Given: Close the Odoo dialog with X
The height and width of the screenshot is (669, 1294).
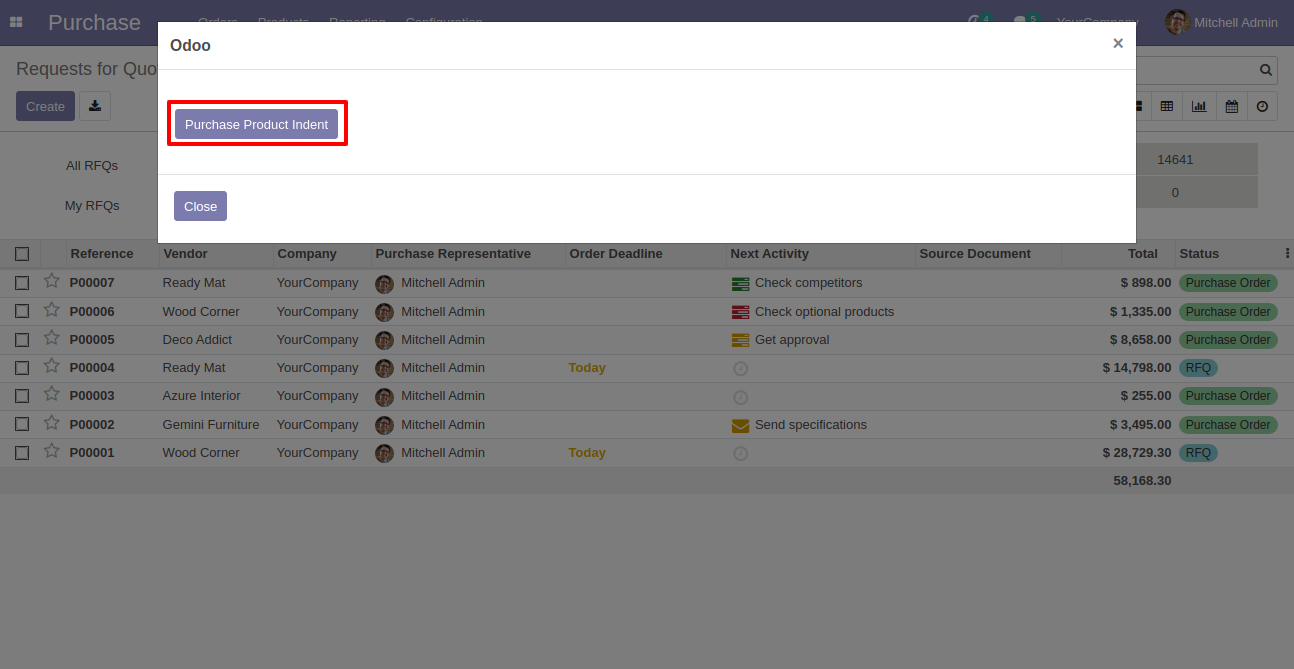Looking at the screenshot, I should [x=1118, y=43].
